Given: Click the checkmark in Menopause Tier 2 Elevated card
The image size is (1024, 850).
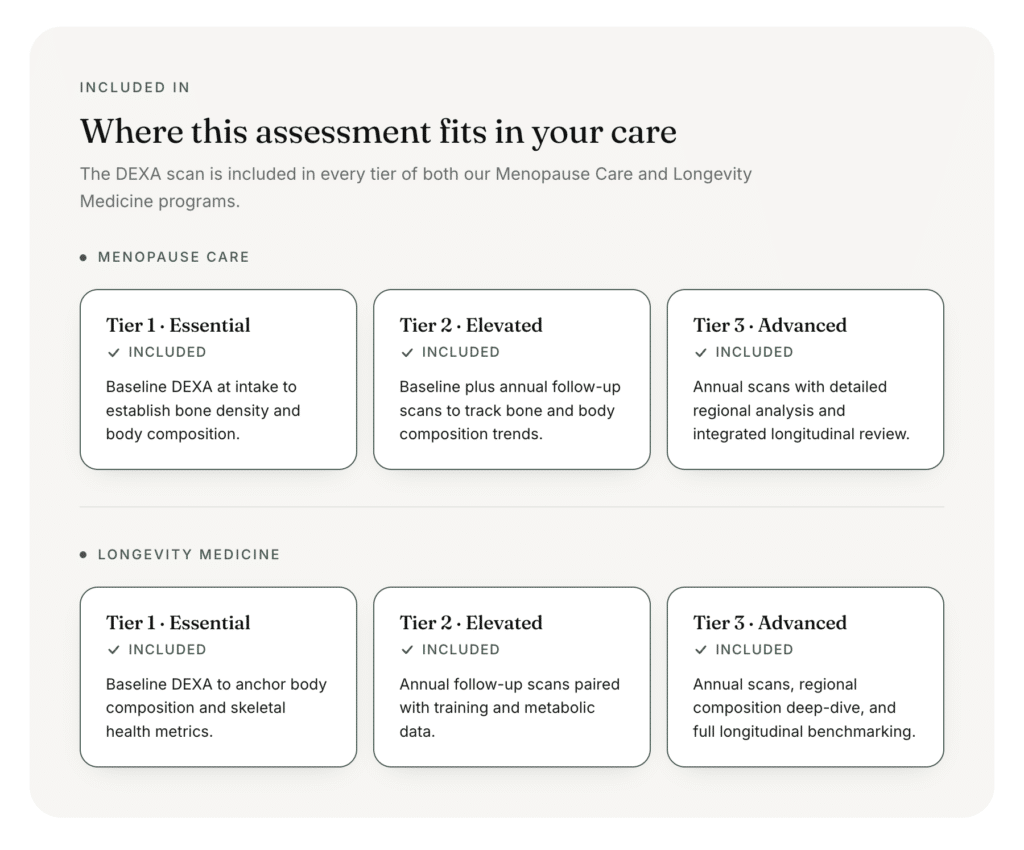Looking at the screenshot, I should coord(407,353).
